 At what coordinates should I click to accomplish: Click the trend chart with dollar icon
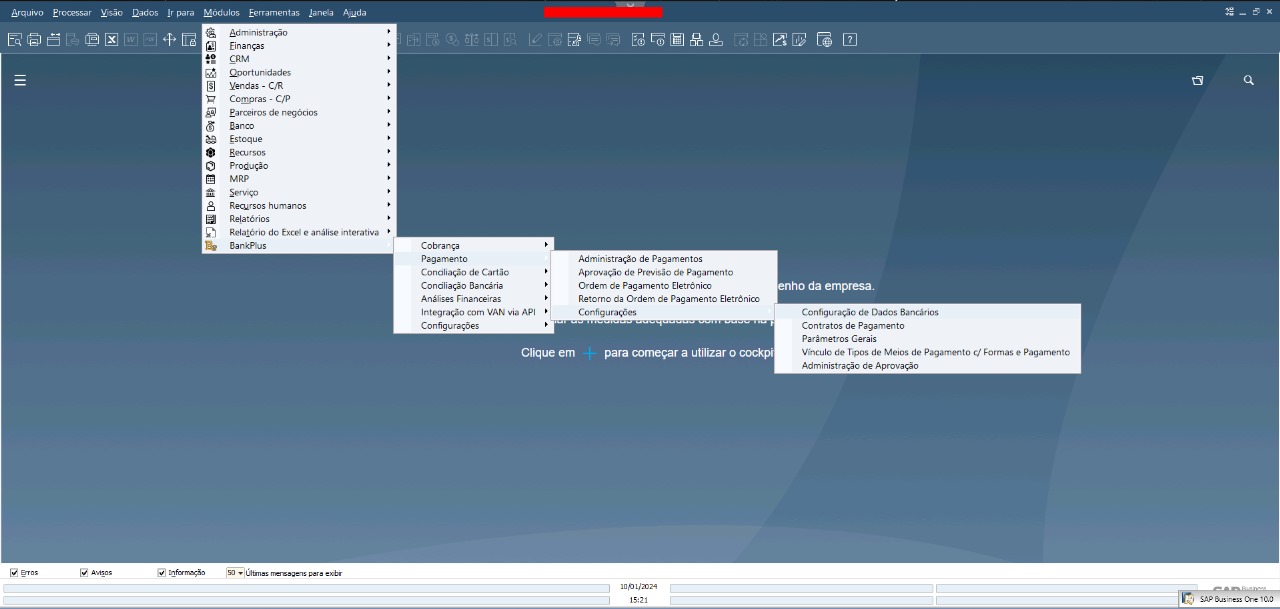click(x=780, y=40)
